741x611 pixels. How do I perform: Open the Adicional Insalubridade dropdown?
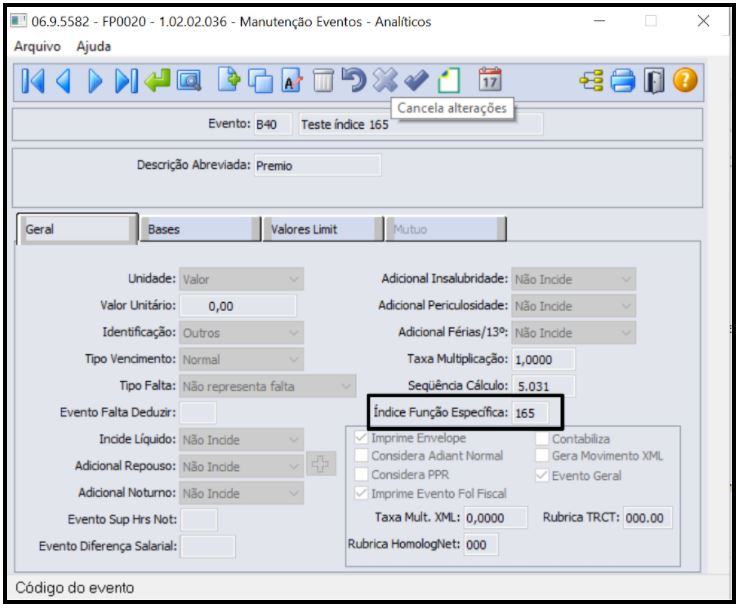pos(574,279)
